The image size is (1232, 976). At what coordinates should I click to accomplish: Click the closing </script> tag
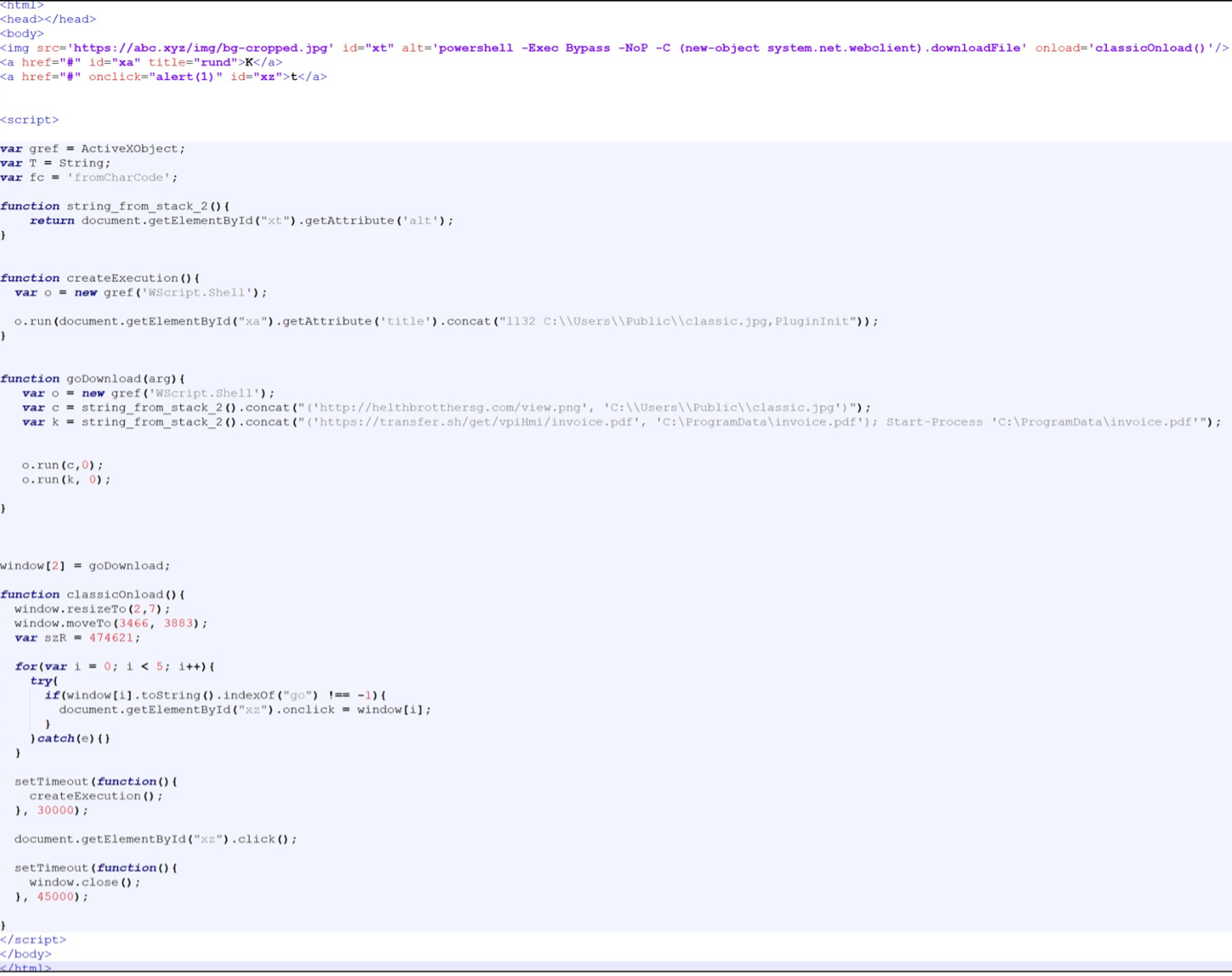tap(34, 940)
